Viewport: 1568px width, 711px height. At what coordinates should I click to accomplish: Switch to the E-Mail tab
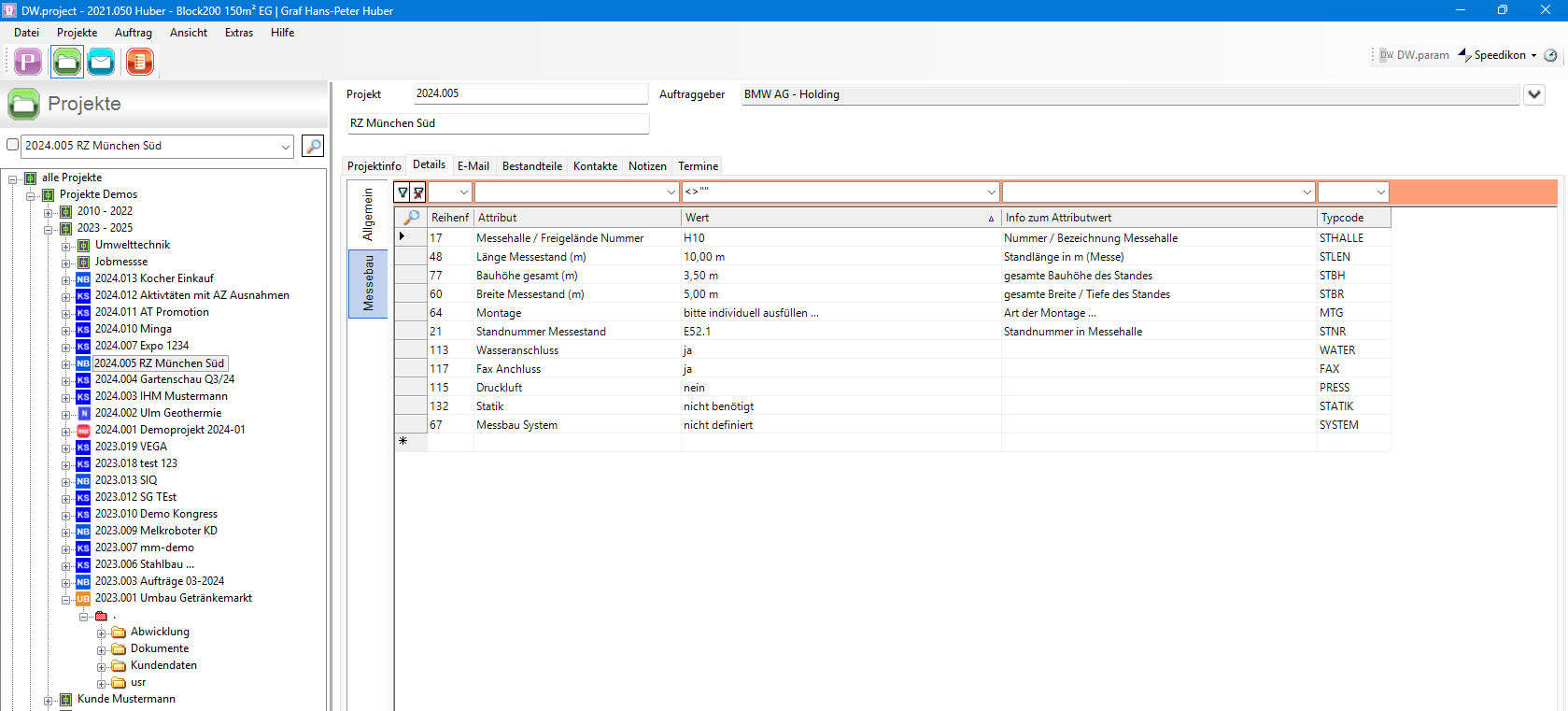(473, 166)
